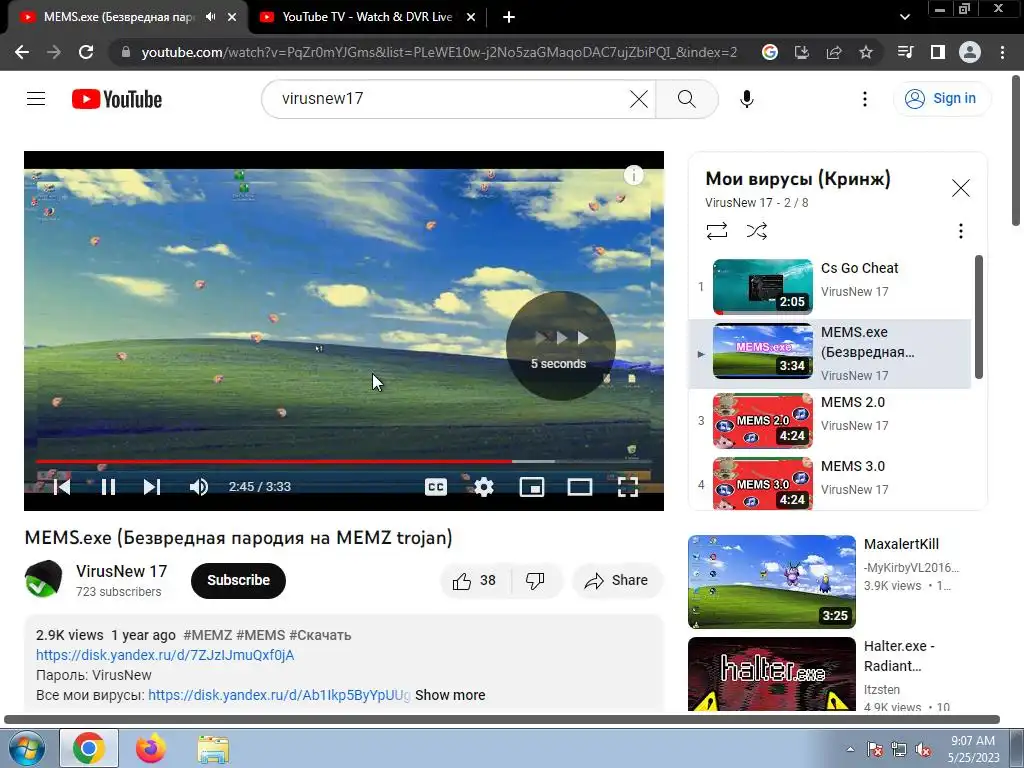Toggle playlist loop
1024x768 pixels.
tap(716, 231)
